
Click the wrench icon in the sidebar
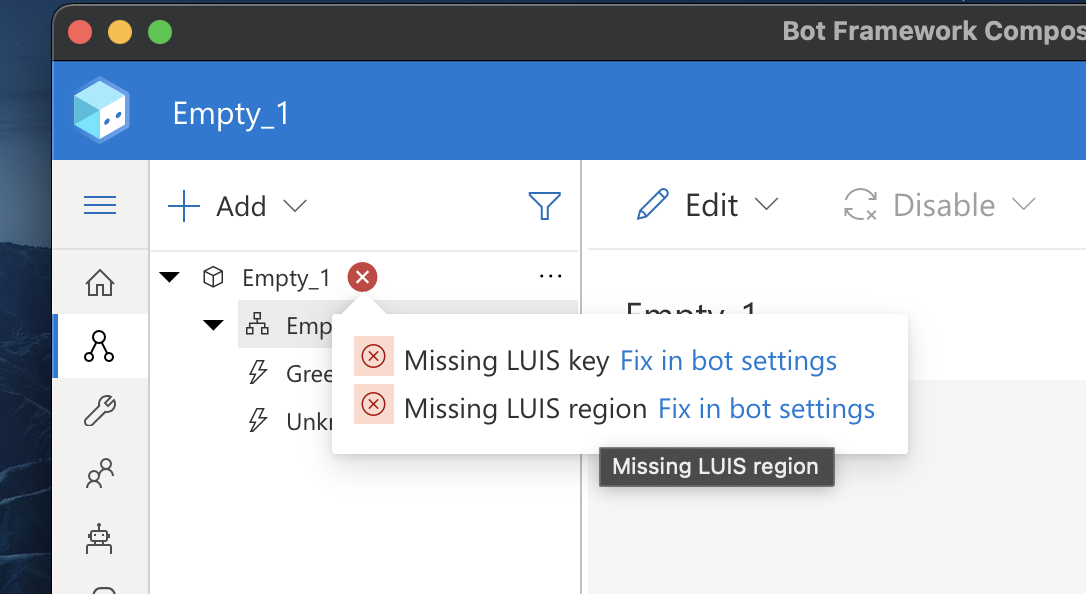pyautogui.click(x=99, y=410)
